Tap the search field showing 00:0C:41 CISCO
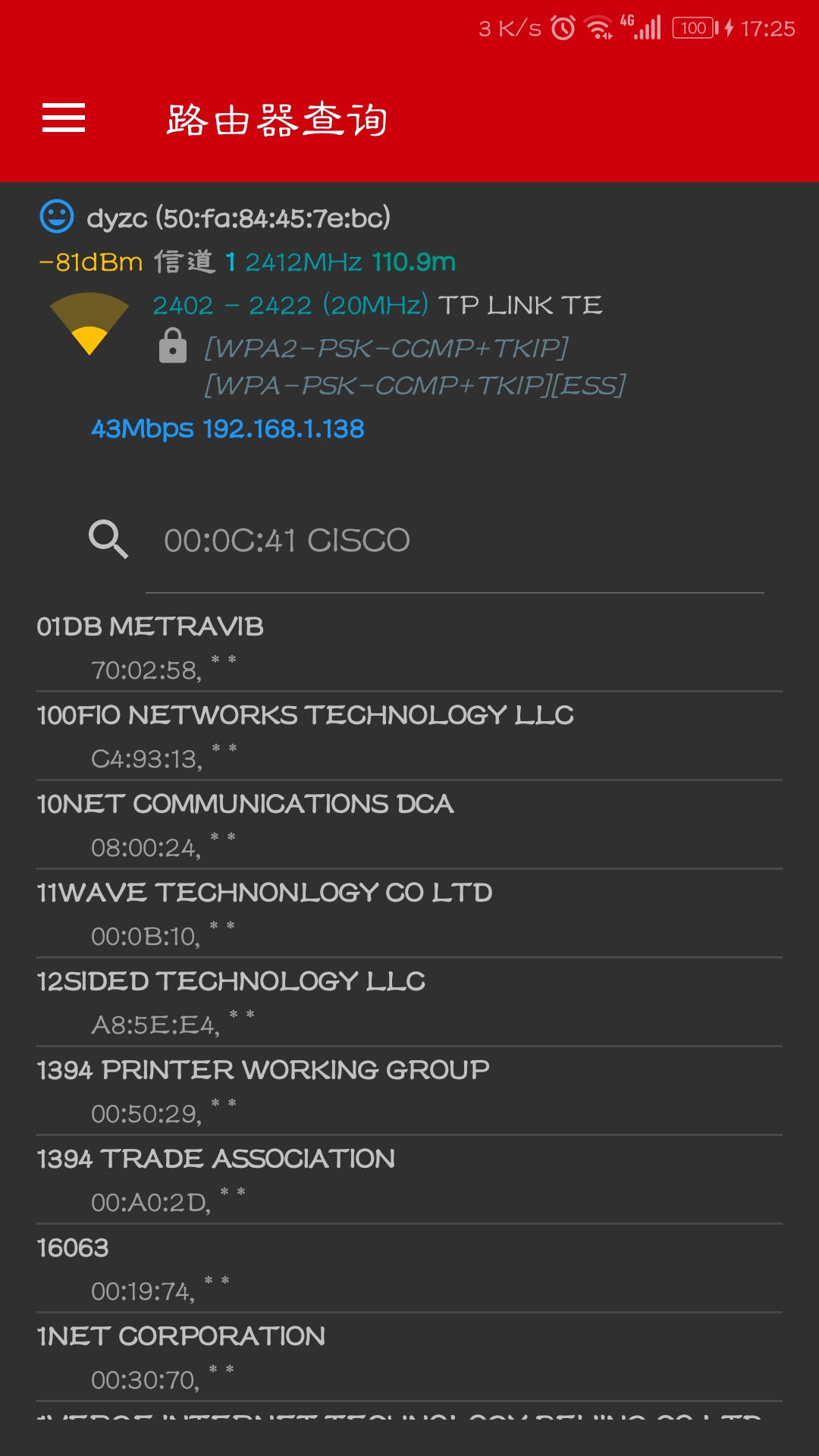This screenshot has height=1456, width=819. point(287,539)
